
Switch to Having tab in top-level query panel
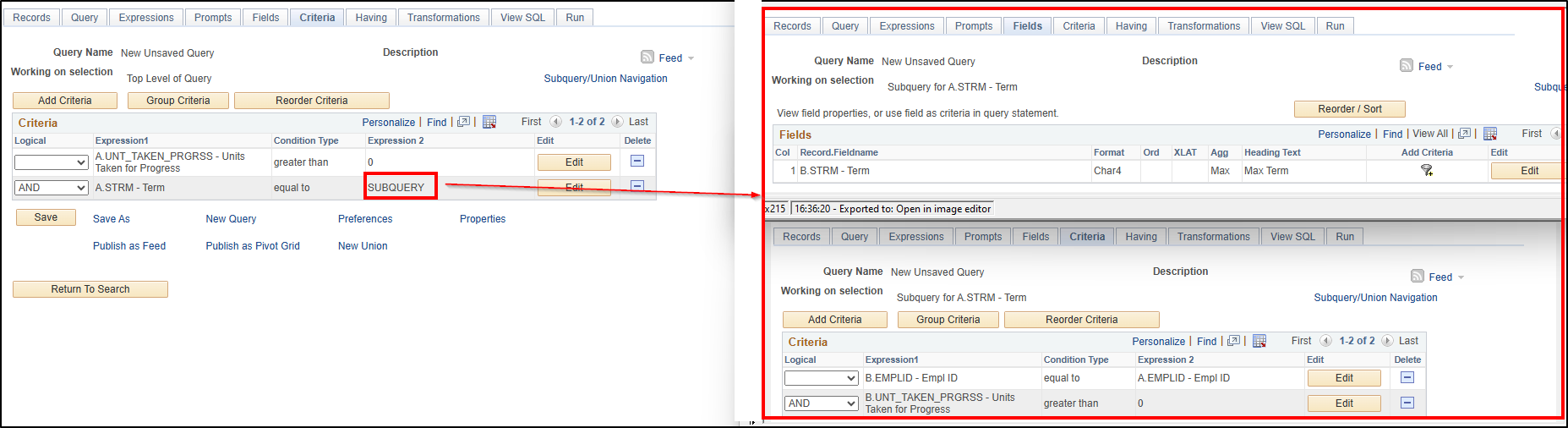371,18
